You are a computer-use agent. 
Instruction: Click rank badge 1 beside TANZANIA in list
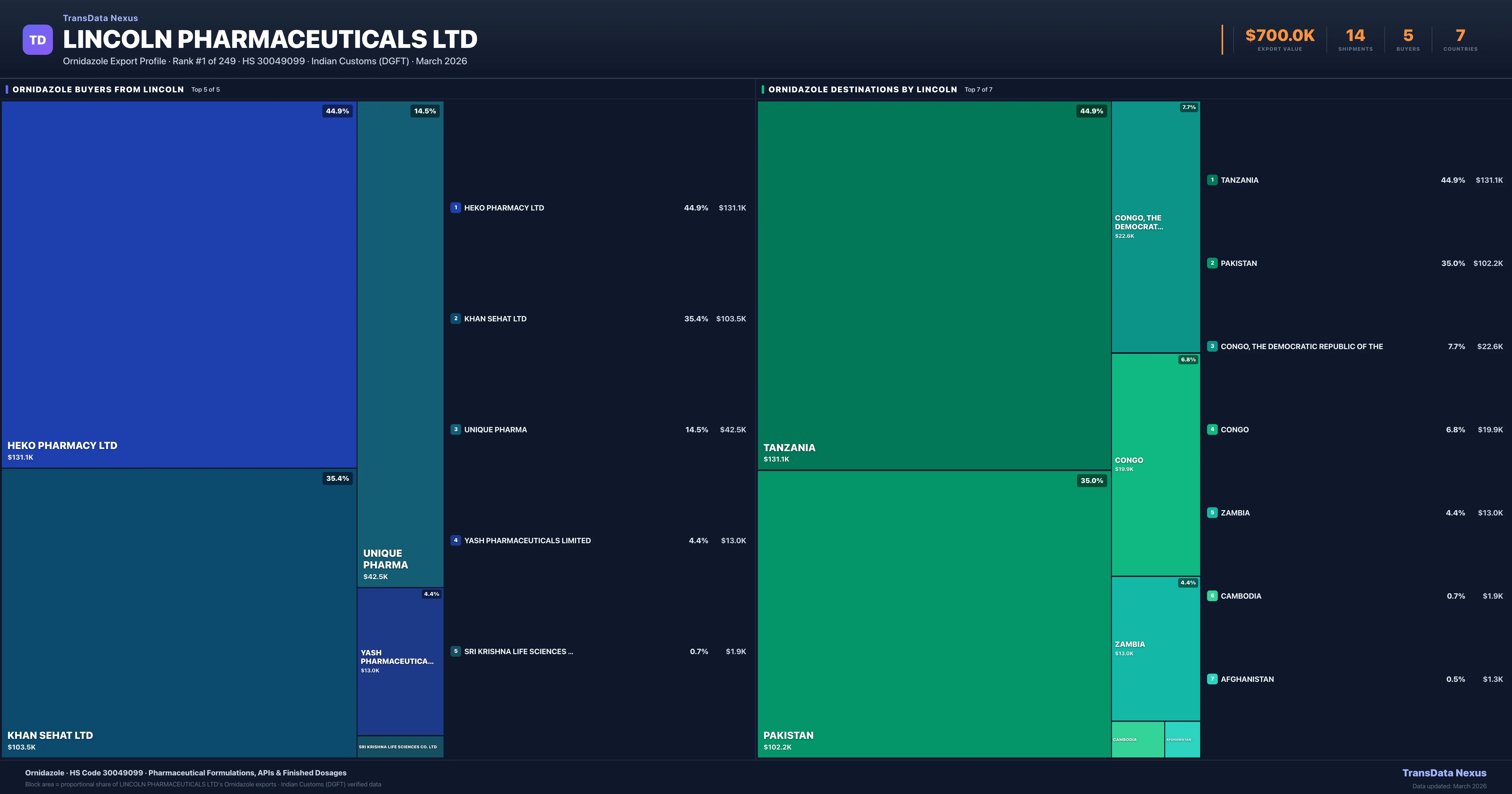pyautogui.click(x=1212, y=180)
